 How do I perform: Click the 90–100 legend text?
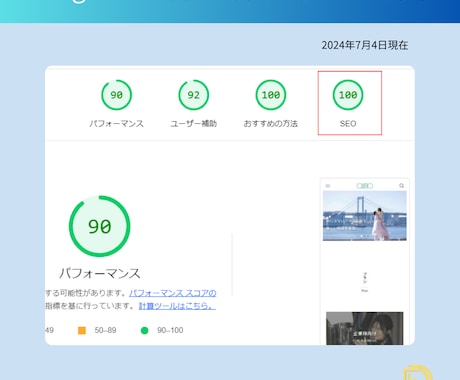(x=170, y=330)
